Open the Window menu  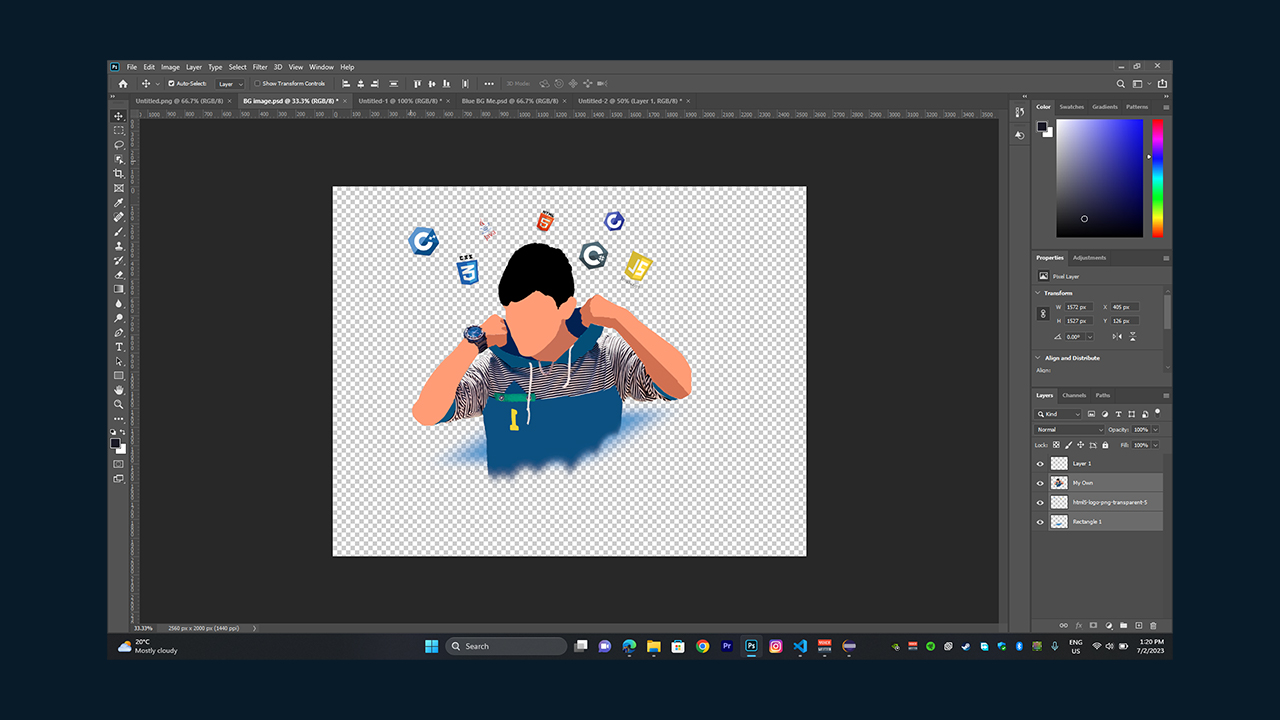click(321, 67)
